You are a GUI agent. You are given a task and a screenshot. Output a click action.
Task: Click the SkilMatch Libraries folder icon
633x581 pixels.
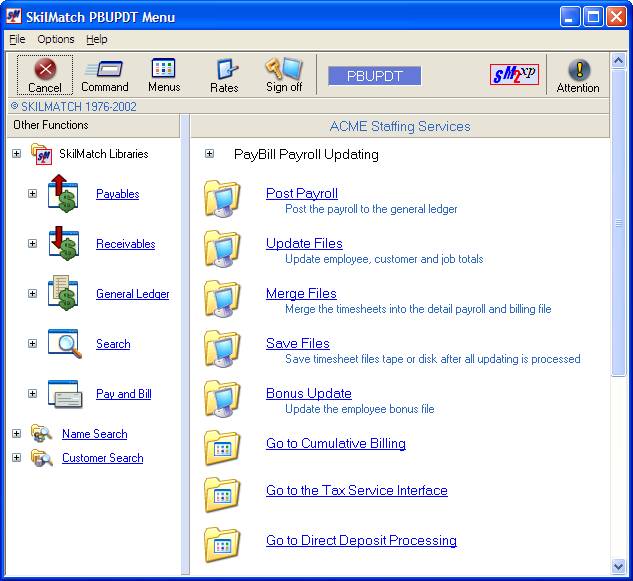(42, 154)
